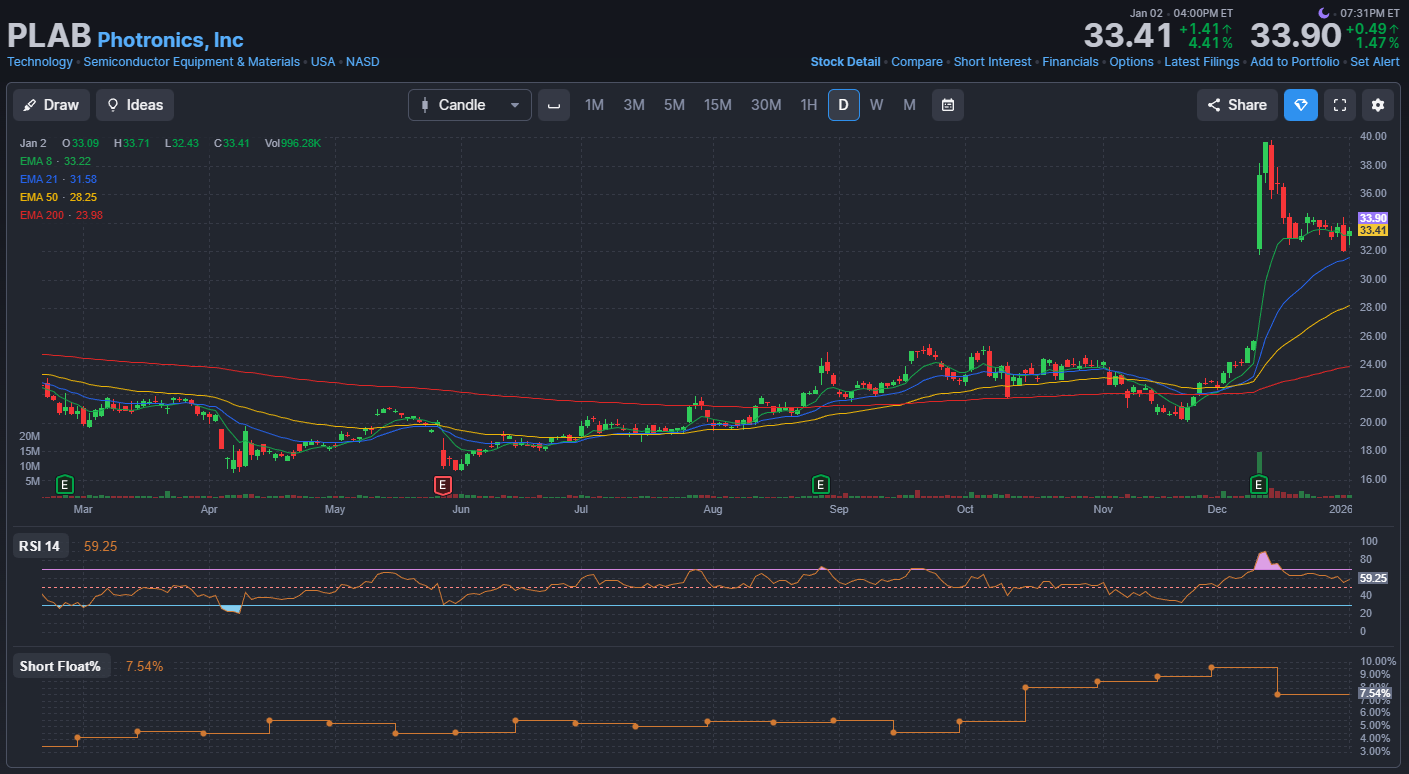
Task: Click the PLAB ticker symbol
Action: pos(49,36)
